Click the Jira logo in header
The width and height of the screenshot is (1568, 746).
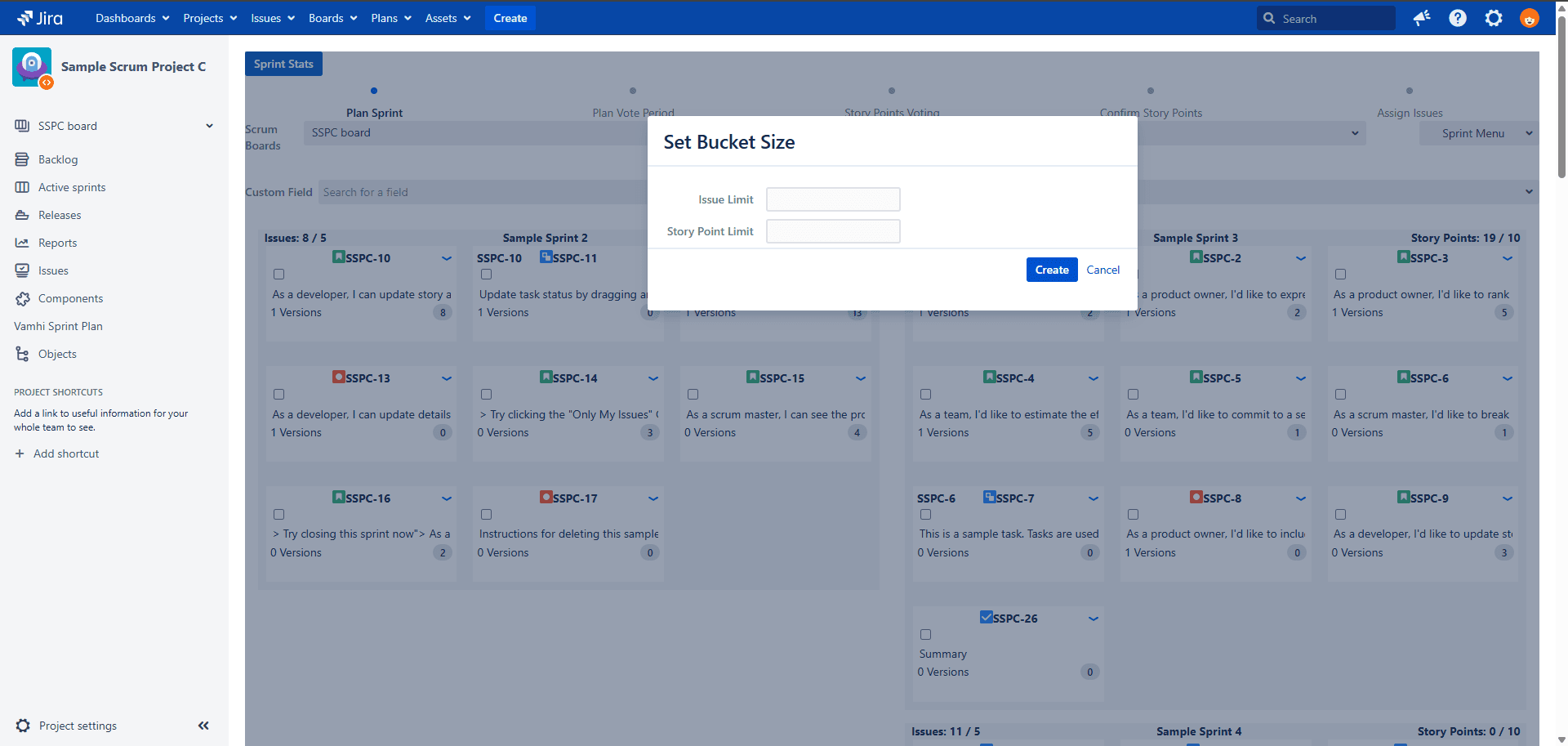click(x=40, y=18)
